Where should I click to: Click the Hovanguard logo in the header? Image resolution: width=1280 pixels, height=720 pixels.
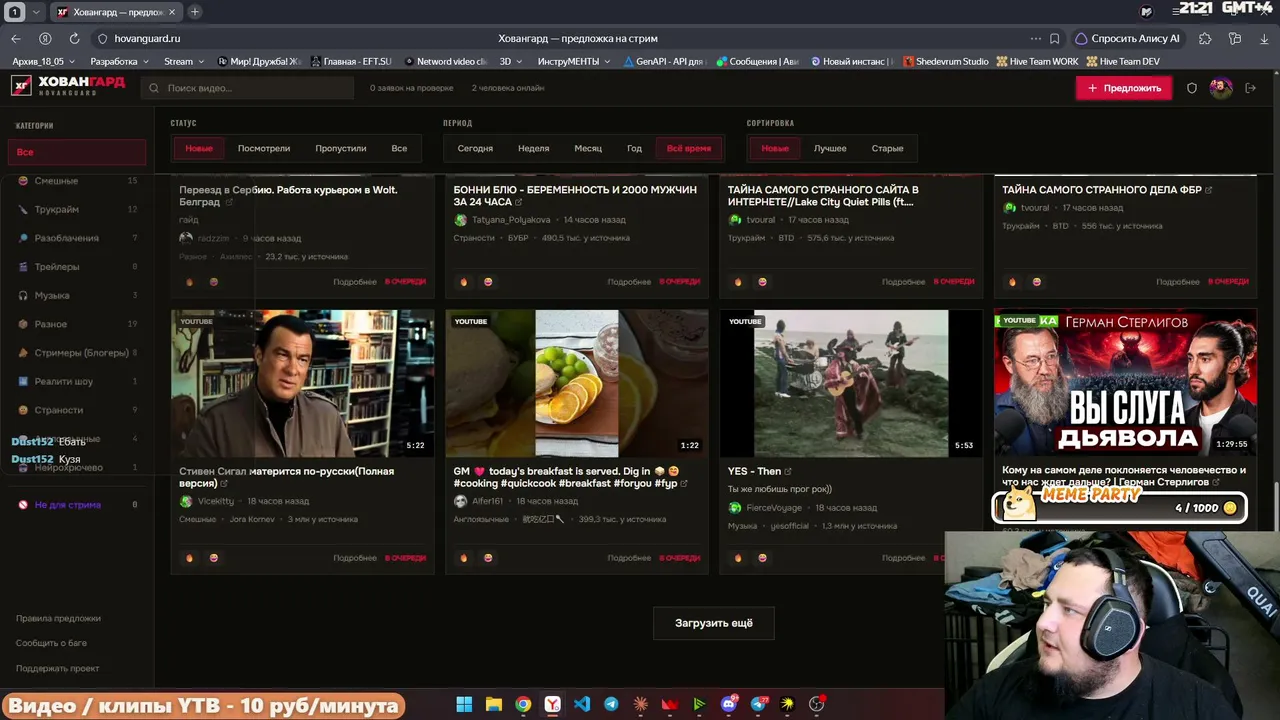(x=68, y=86)
